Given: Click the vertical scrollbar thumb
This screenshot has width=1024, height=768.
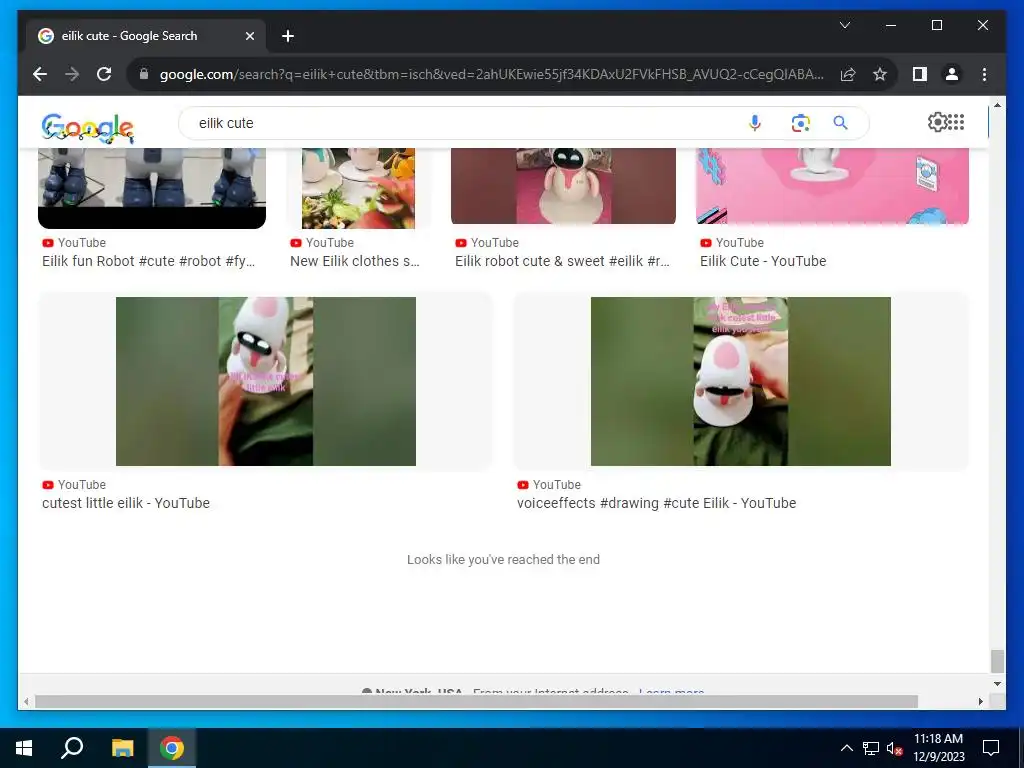Looking at the screenshot, I should (x=997, y=661).
